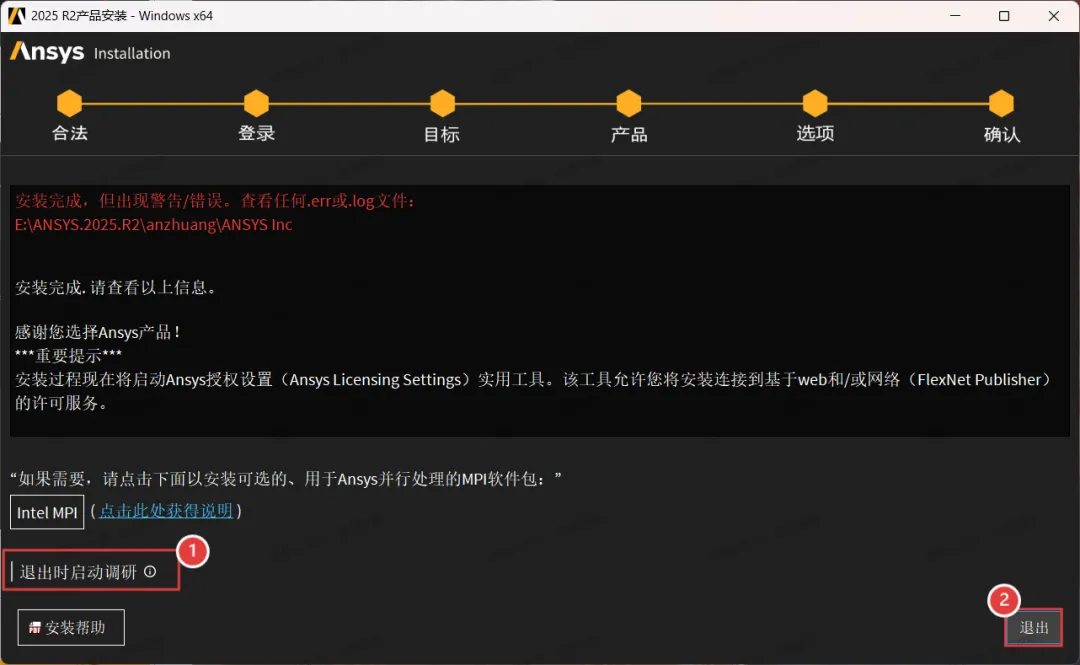Screen dimensions: 1080x665
Task: Click the 退出 exit button
Action: 1033,628
